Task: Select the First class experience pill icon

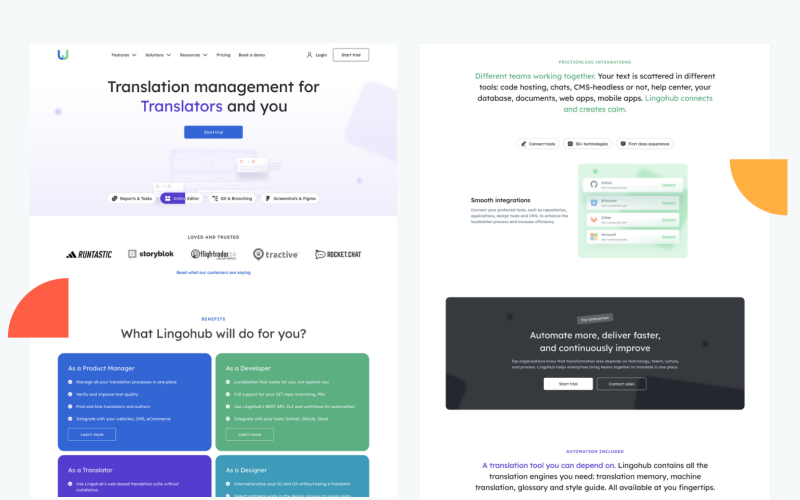Action: coord(623,144)
